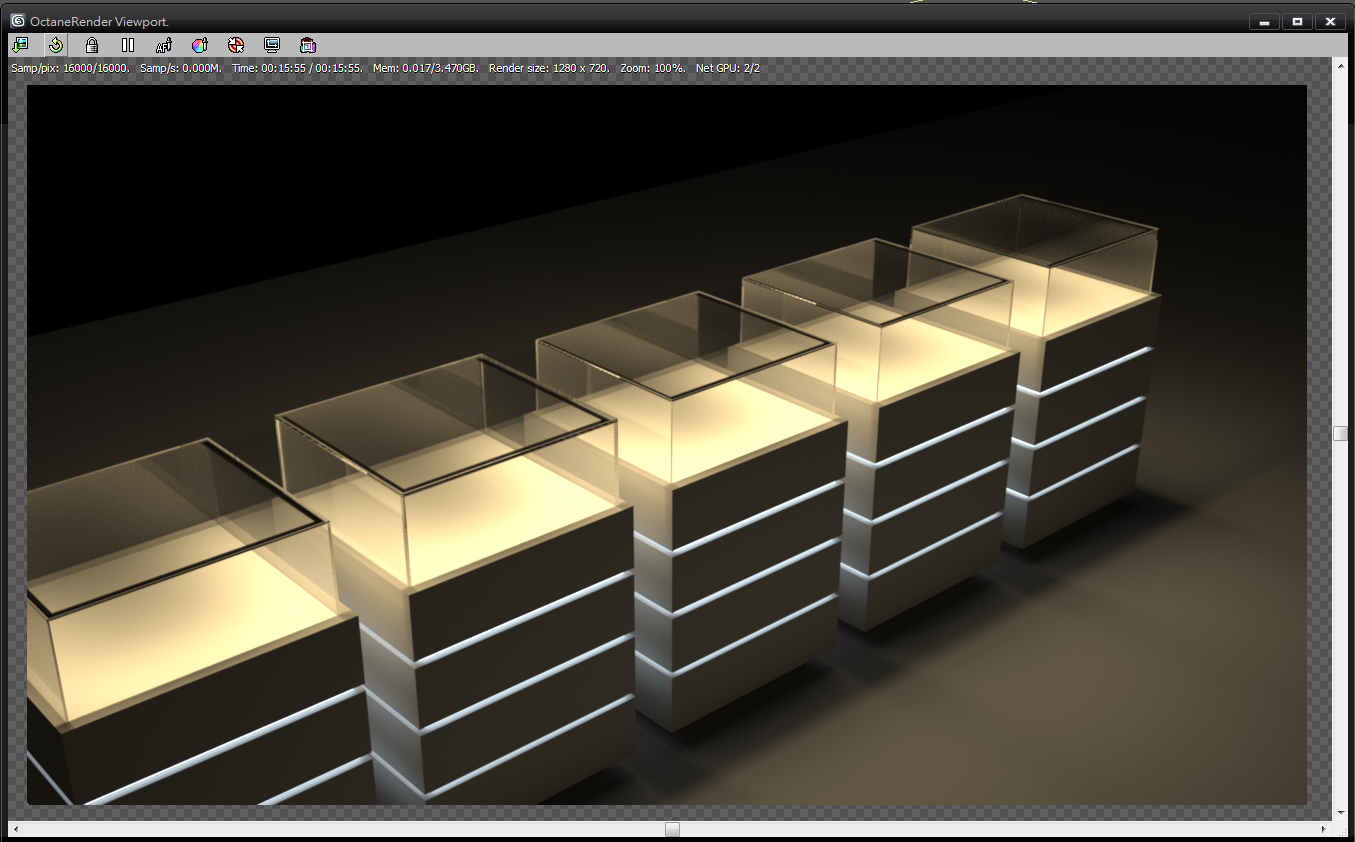Click the 'Zoom: 100%.' status readout
The image size is (1355, 842).
[653, 68]
